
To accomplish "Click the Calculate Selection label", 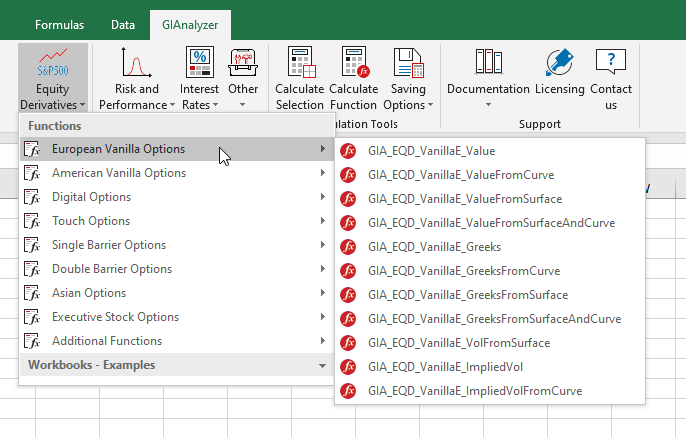I will (x=300, y=97).
